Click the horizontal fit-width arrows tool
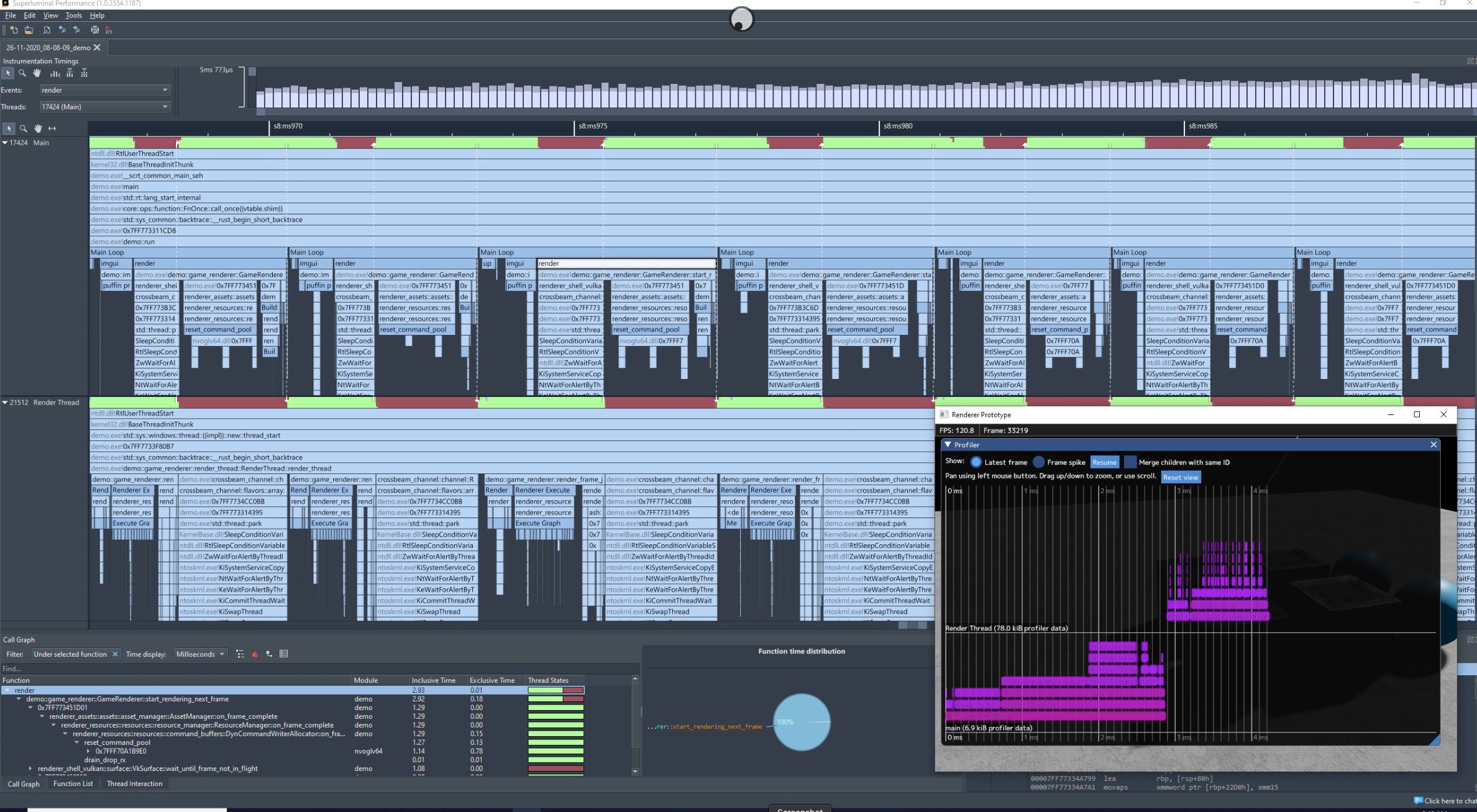This screenshot has height=812, width=1477. click(52, 129)
